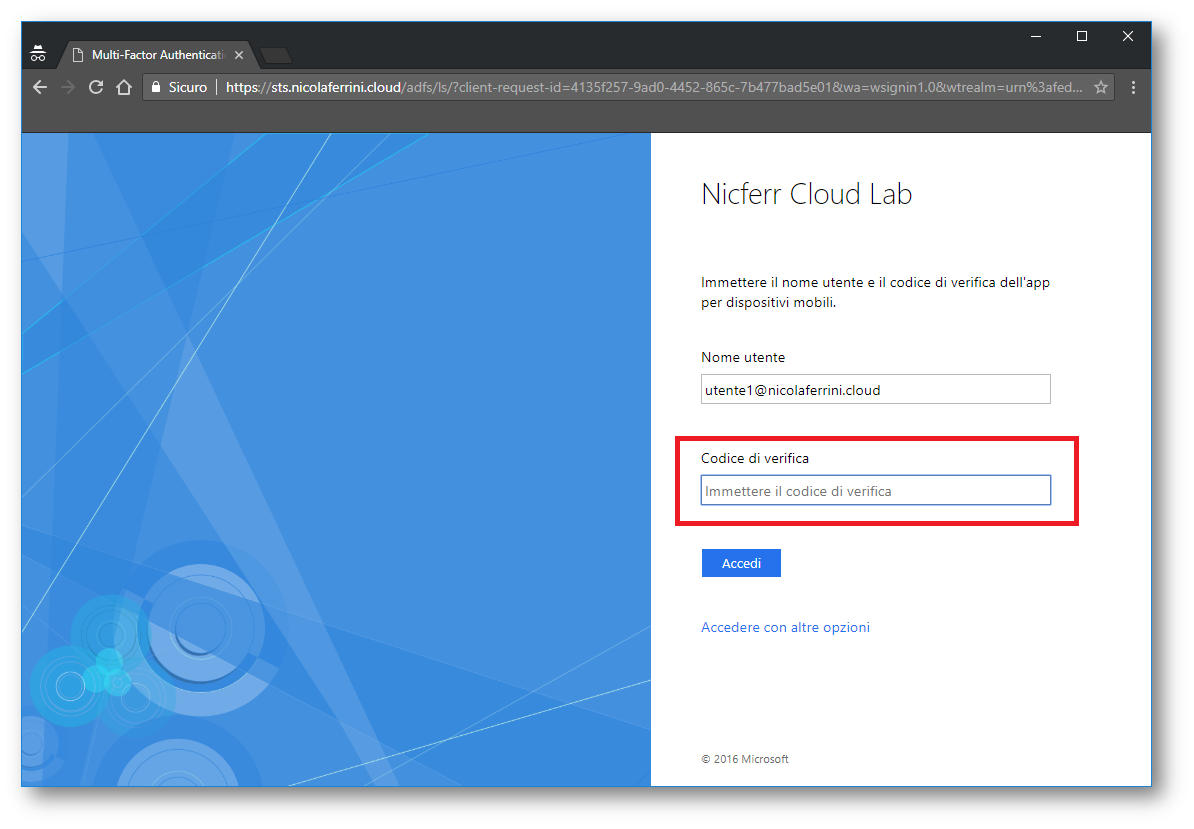Click the Forward navigation arrow
This screenshot has height=829, width=1194.
tap(68, 87)
